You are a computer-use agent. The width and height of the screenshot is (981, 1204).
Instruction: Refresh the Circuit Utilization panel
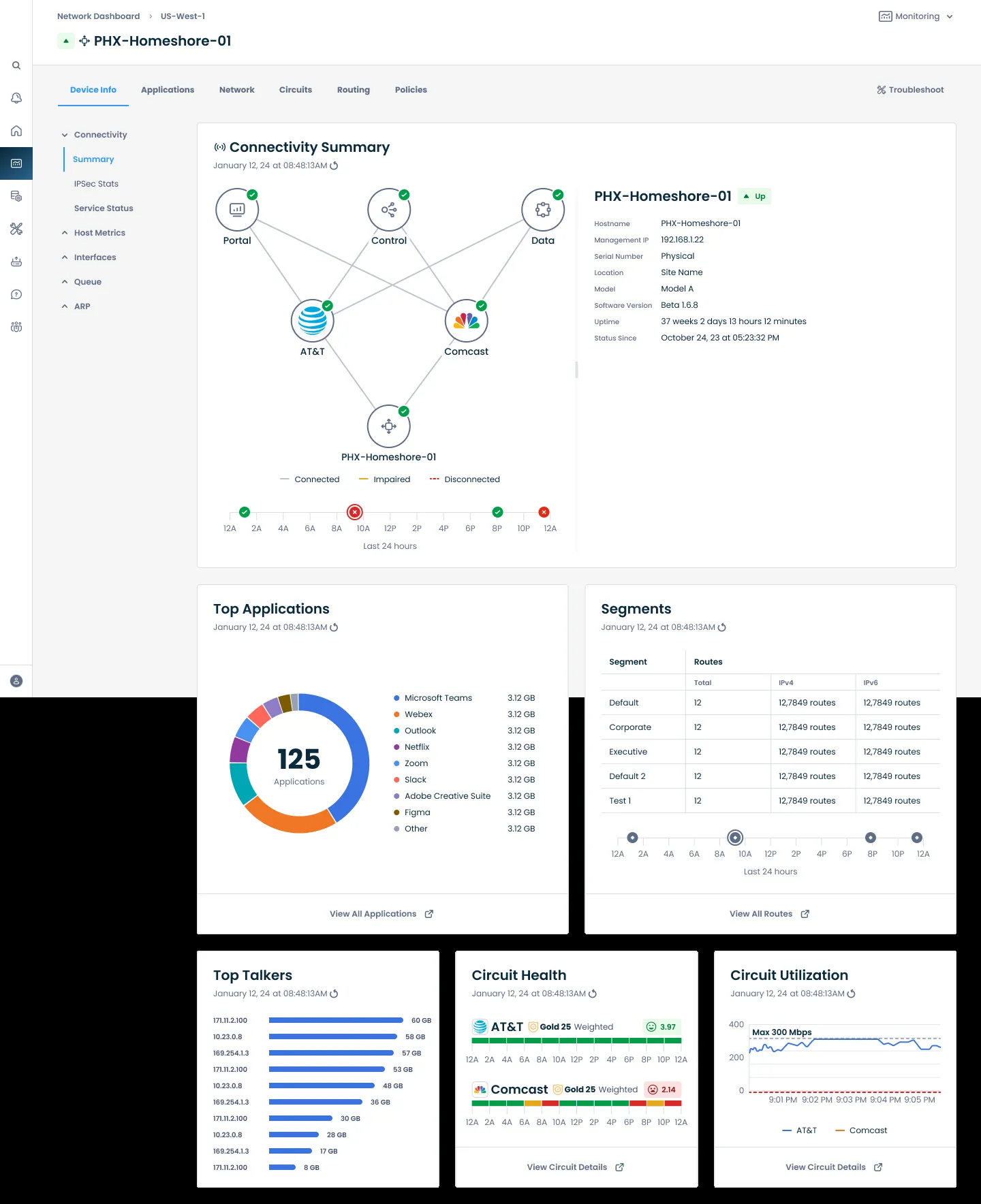852,994
